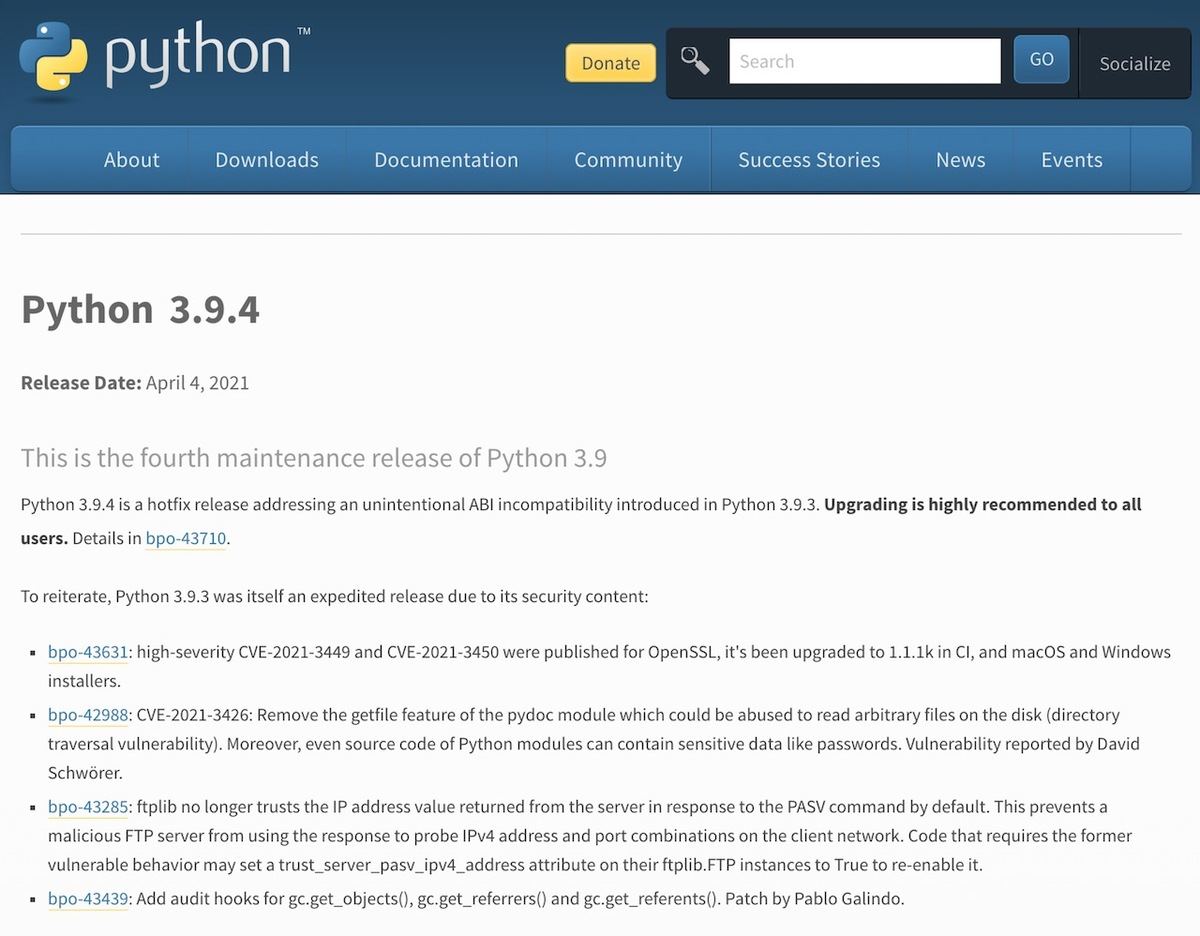1200x936 pixels.
Task: Open the Downloads menu
Action: 267,160
